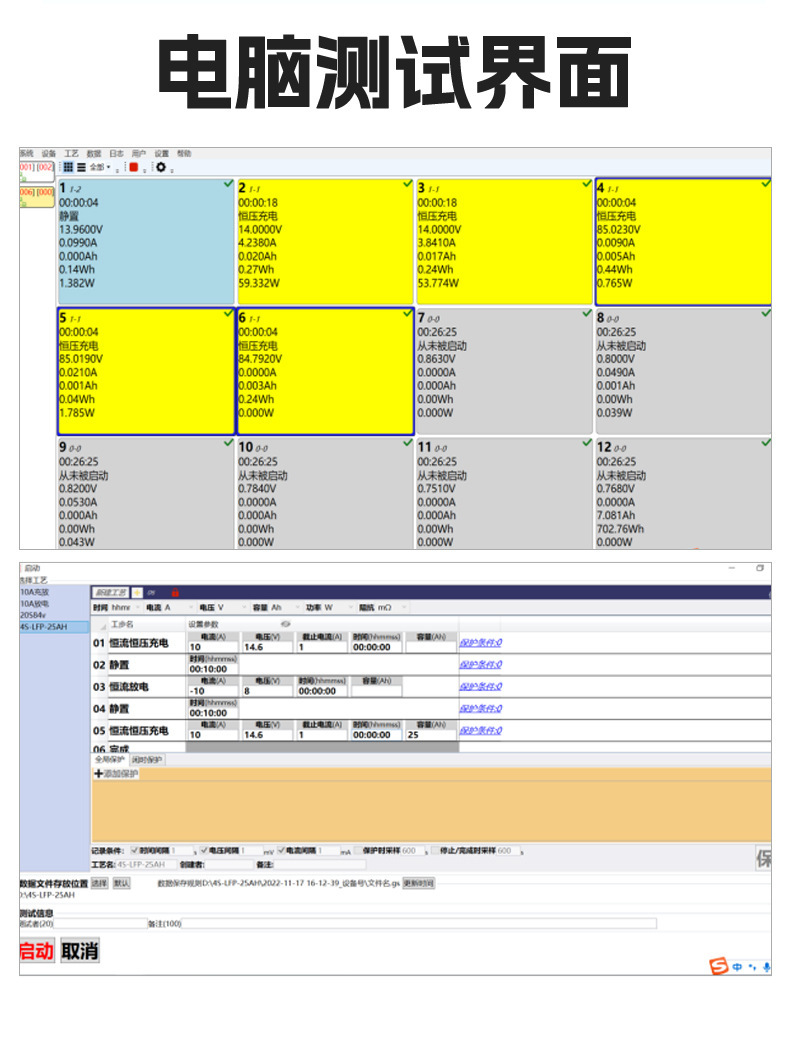Open the 设置 menu in menu bar
The image size is (790, 1049).
(161, 154)
